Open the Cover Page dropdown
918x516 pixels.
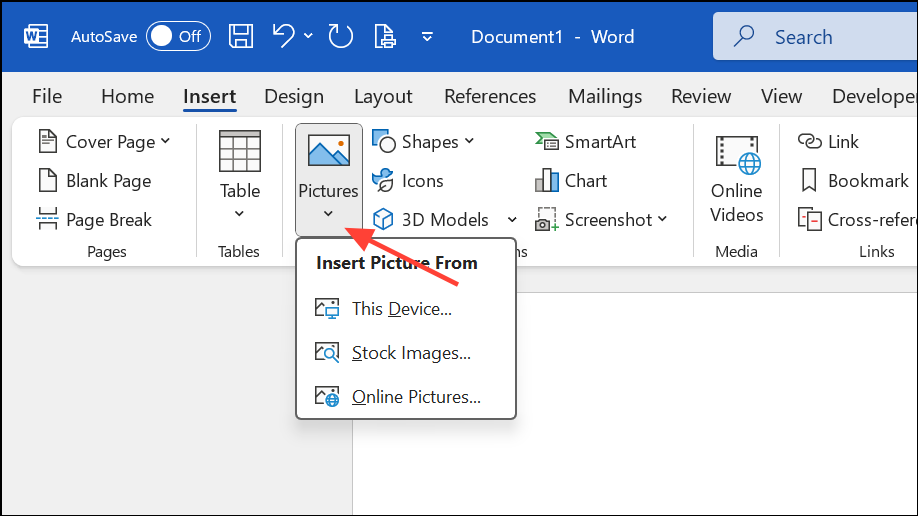(105, 142)
